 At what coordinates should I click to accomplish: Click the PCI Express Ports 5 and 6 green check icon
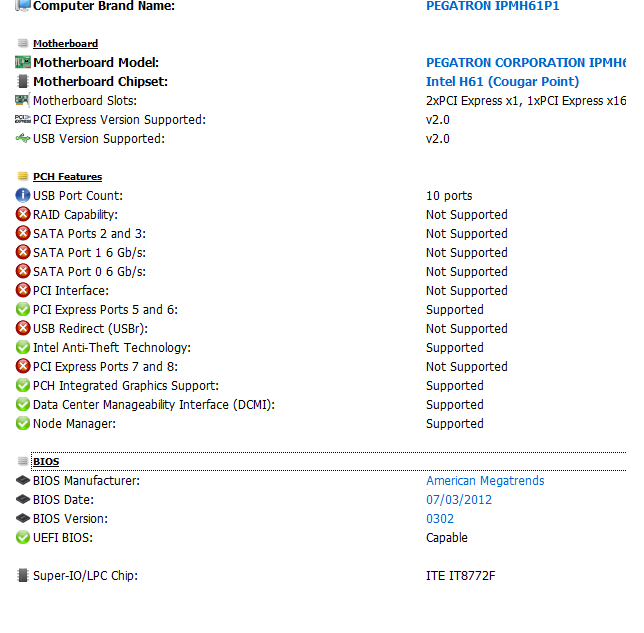23,309
